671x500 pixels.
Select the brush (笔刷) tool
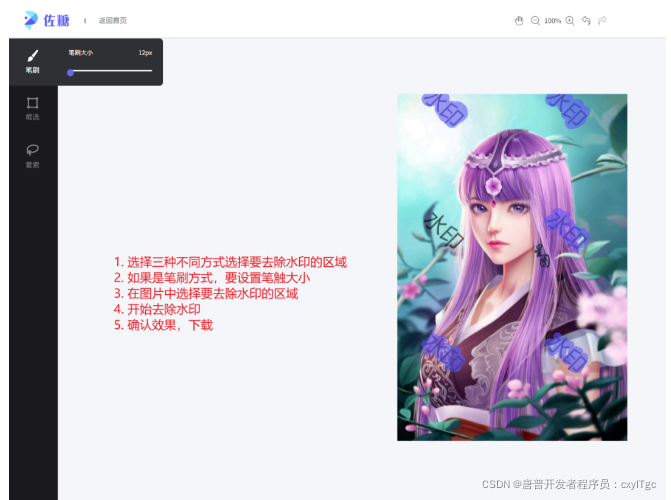33,62
